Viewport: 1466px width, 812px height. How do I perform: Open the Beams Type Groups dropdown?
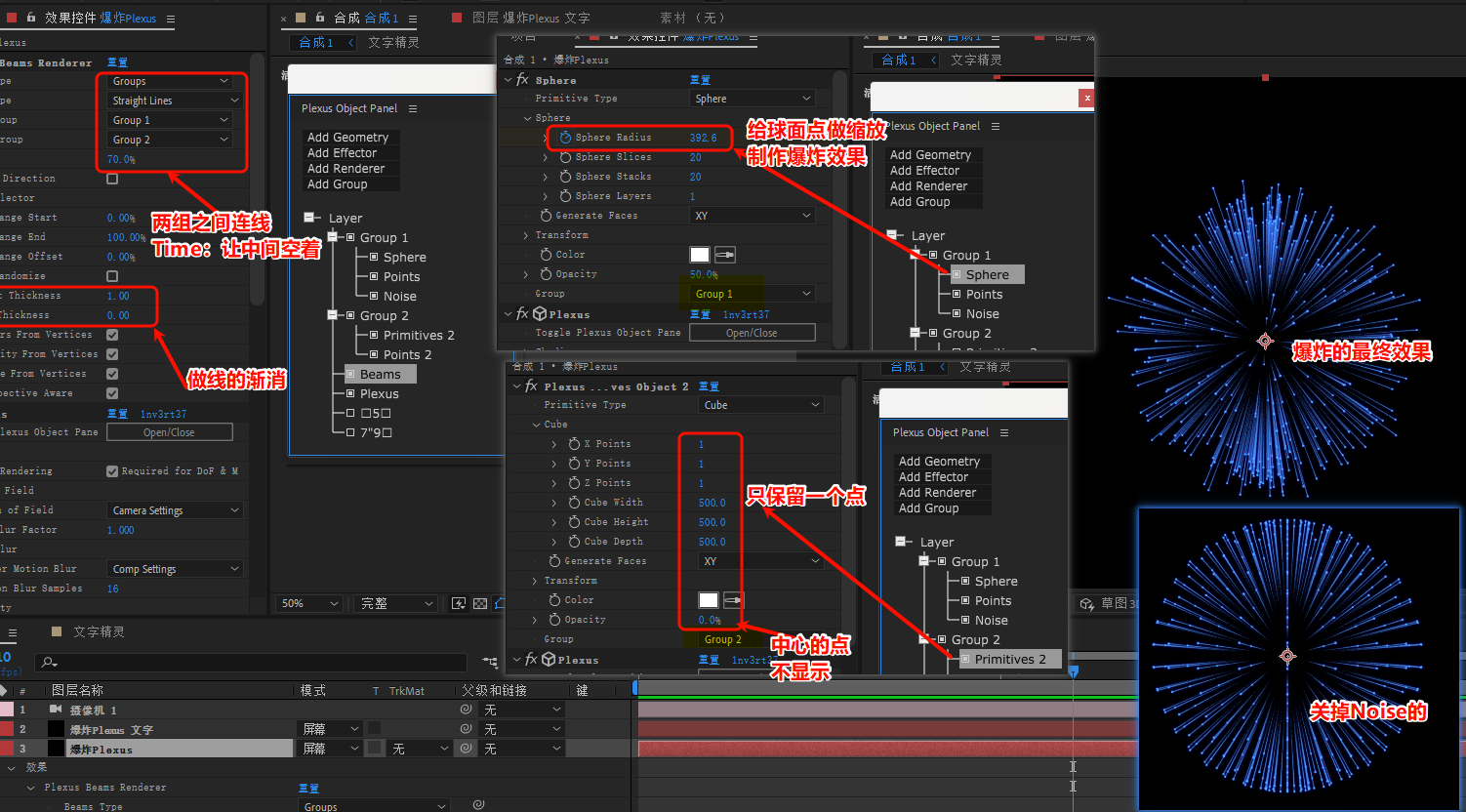click(x=170, y=81)
